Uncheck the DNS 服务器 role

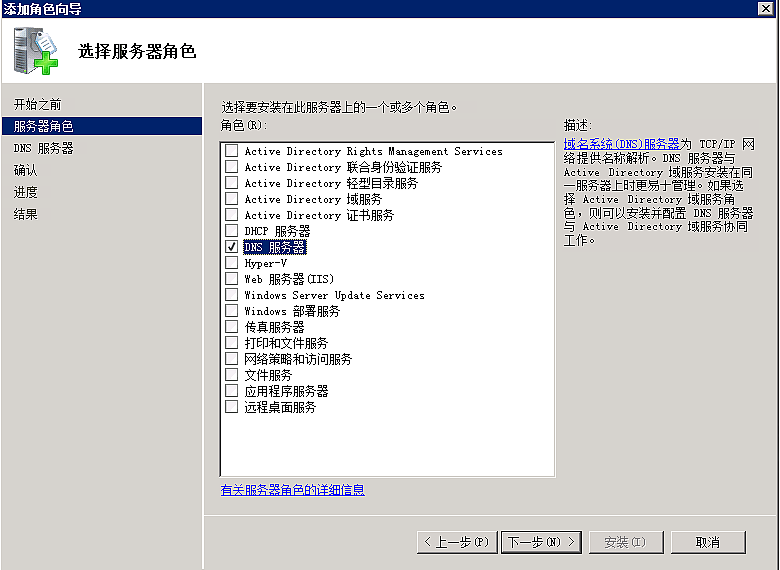point(232,247)
